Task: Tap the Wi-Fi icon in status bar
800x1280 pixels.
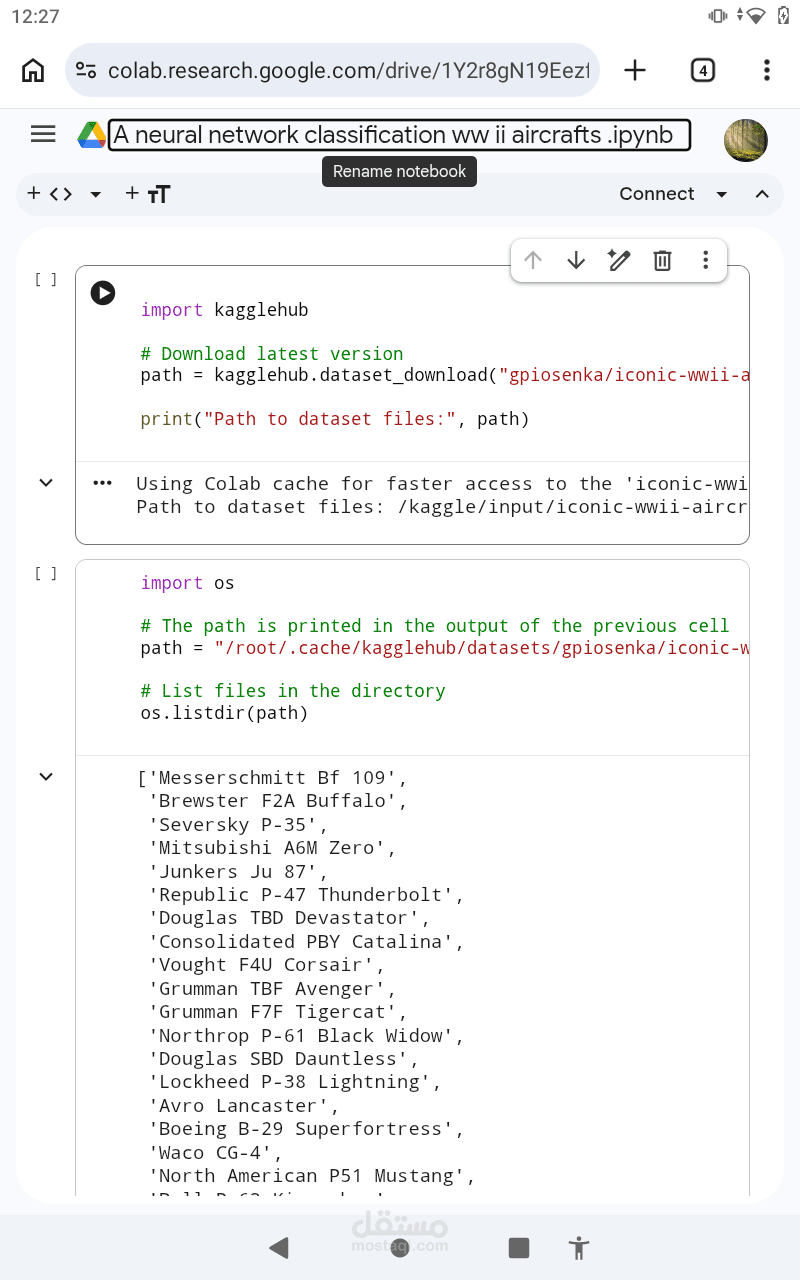Action: pos(757,16)
